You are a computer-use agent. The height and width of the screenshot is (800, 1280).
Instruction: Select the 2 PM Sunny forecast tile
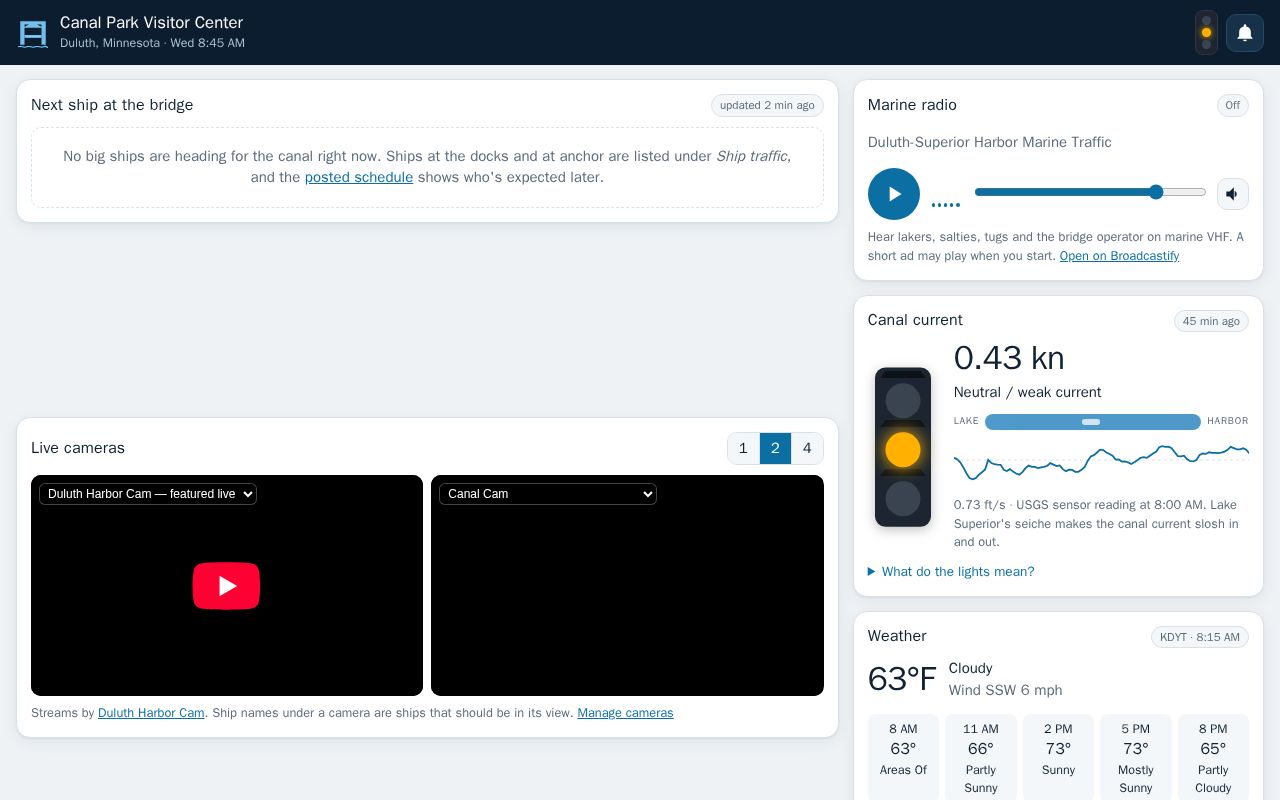click(x=1058, y=757)
